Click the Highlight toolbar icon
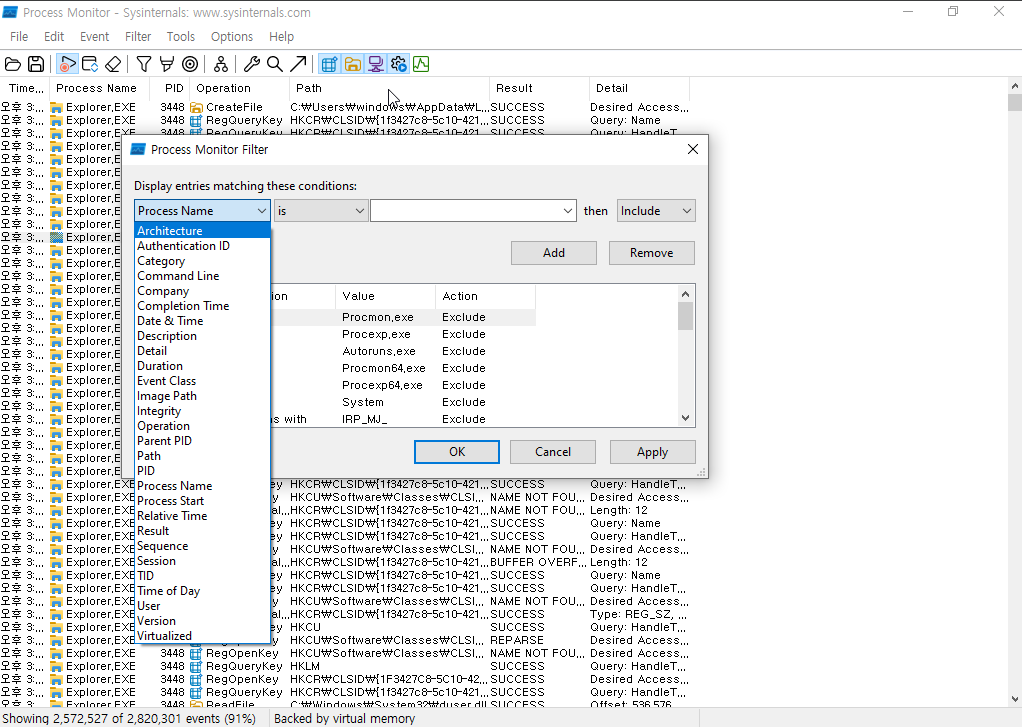The image size is (1022, 727). click(x=167, y=64)
